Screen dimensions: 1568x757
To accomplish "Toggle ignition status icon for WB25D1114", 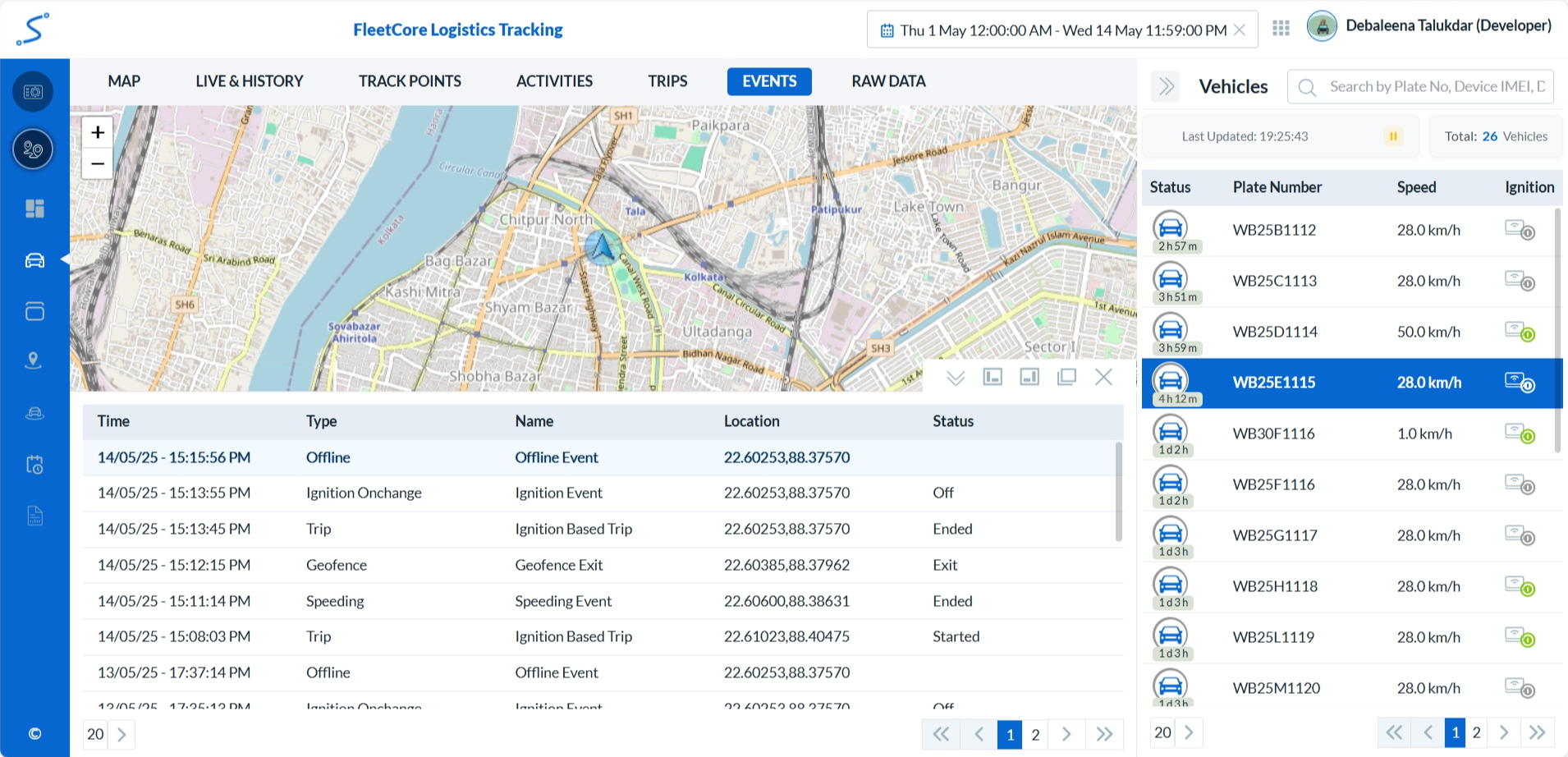I will click(1519, 332).
